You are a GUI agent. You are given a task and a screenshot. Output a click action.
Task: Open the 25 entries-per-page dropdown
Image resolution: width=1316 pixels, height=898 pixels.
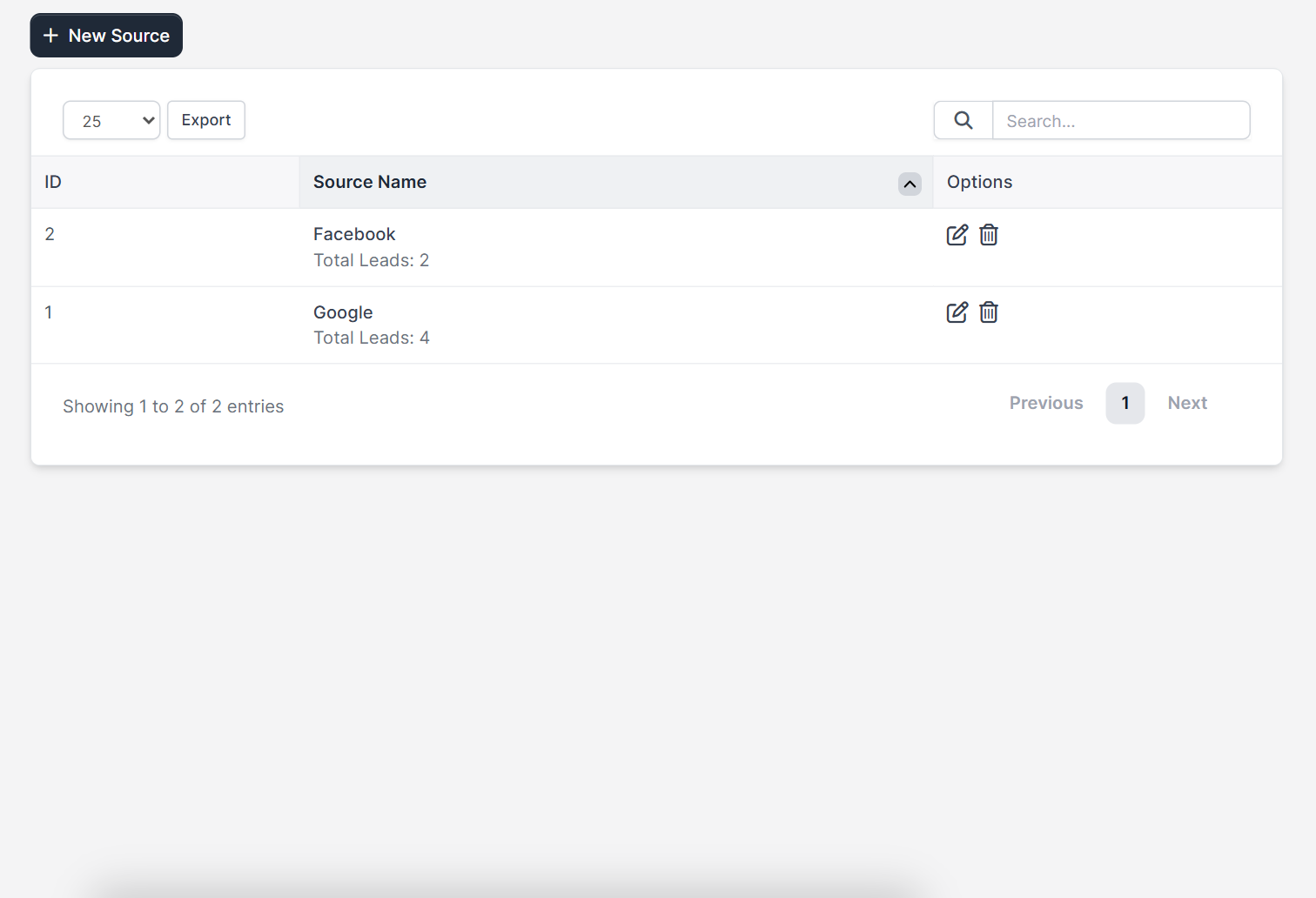click(x=111, y=120)
